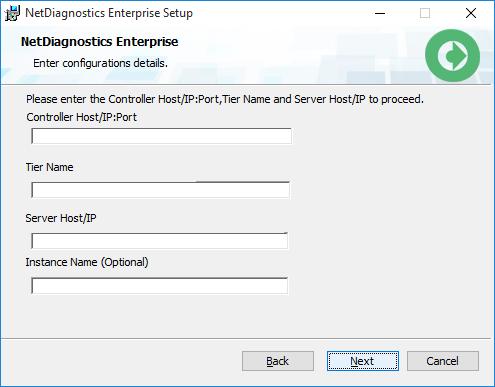This screenshot has width=495, height=387.
Task: Abort the installation with the Cancel button
Action: [x=443, y=361]
